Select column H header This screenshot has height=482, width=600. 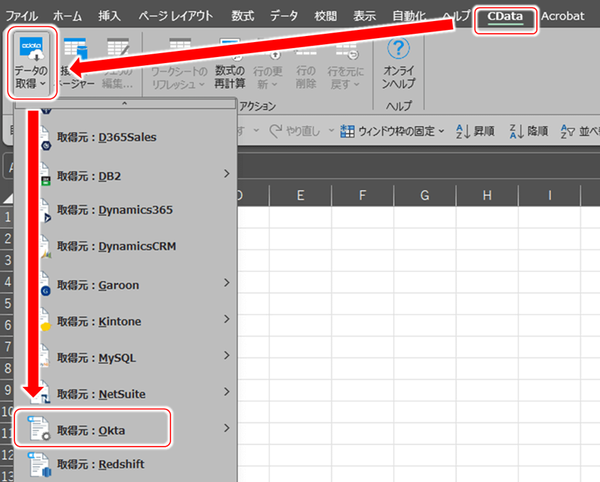(487, 195)
